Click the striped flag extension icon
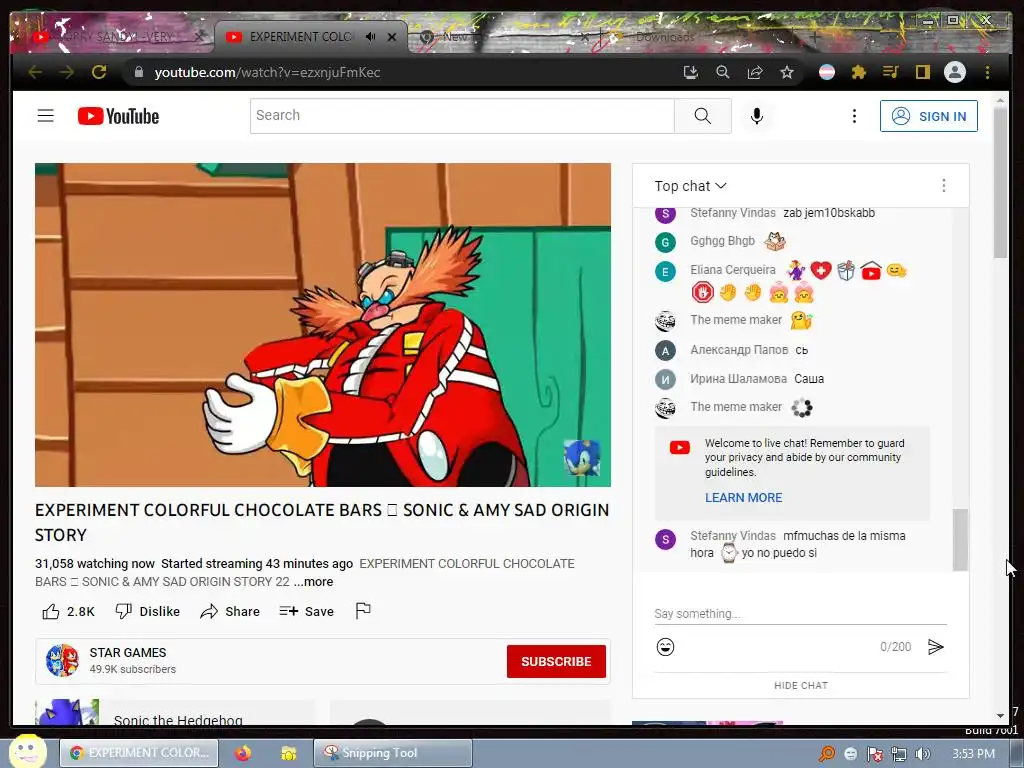Image resolution: width=1024 pixels, height=768 pixels. point(827,72)
